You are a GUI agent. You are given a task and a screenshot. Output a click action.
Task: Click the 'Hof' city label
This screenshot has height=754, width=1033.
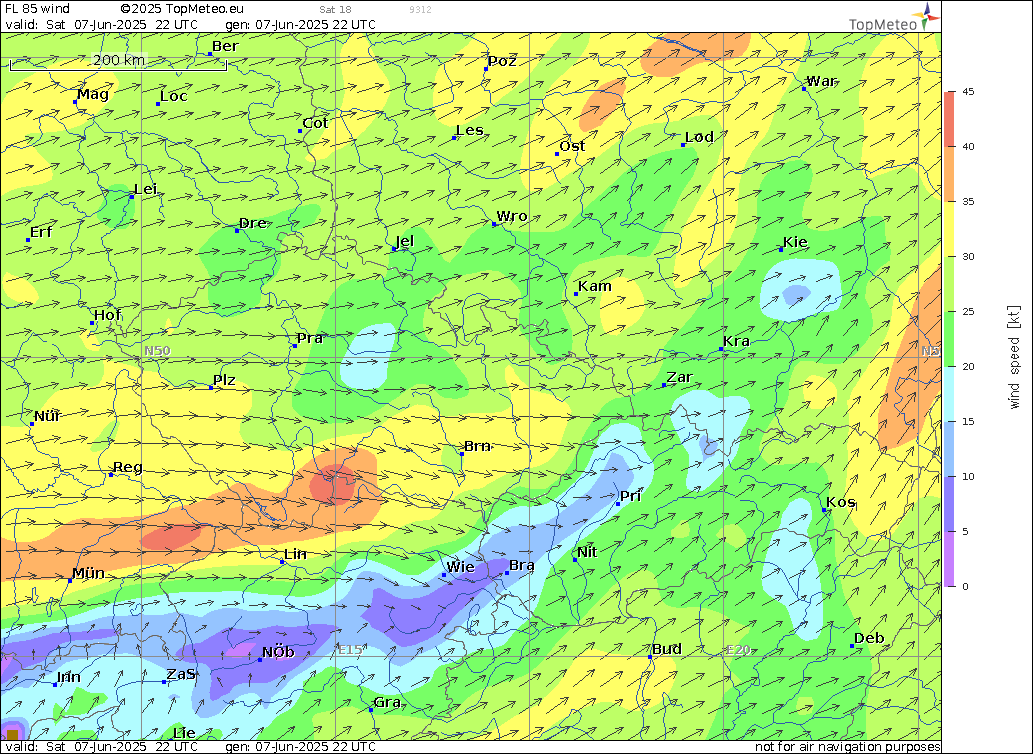(x=107, y=315)
